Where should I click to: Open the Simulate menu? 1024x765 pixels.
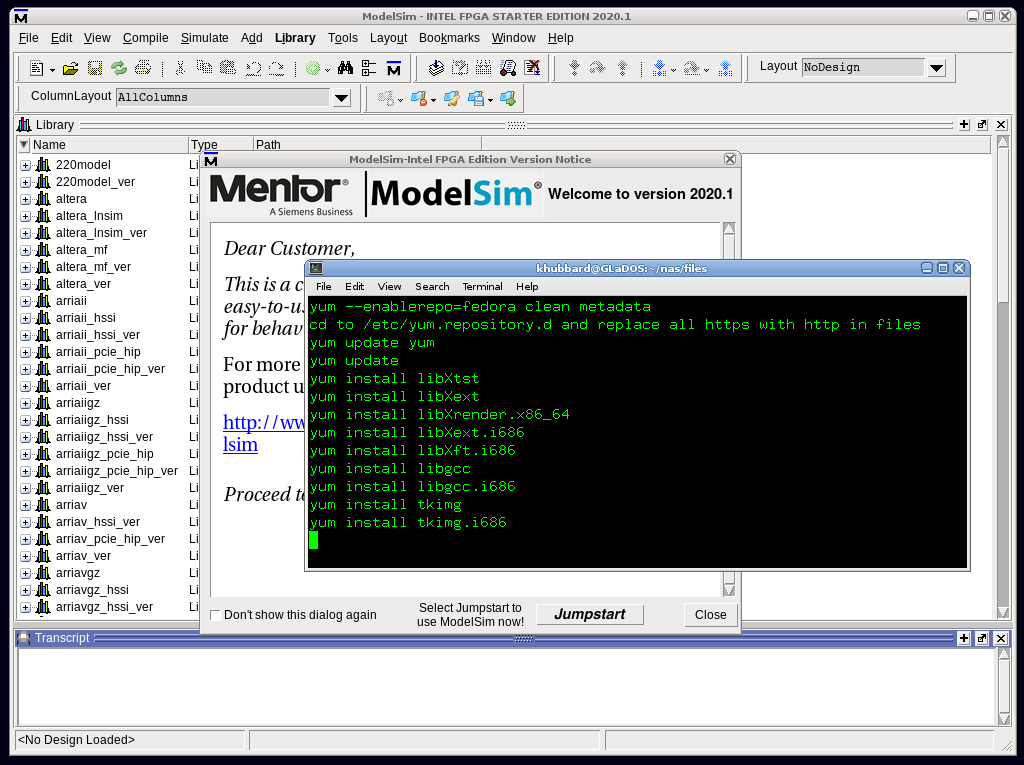[204, 38]
